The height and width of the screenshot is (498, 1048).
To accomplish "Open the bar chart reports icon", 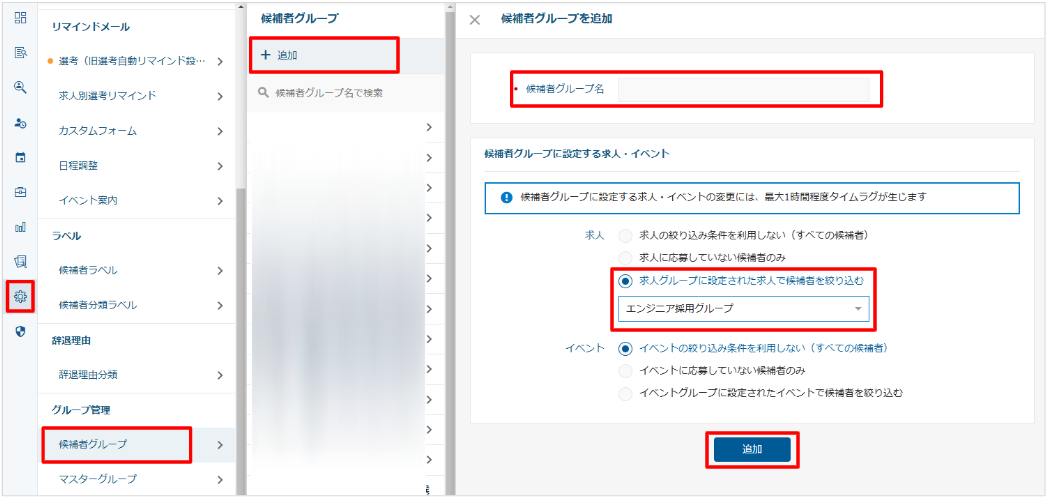I will (x=20, y=227).
